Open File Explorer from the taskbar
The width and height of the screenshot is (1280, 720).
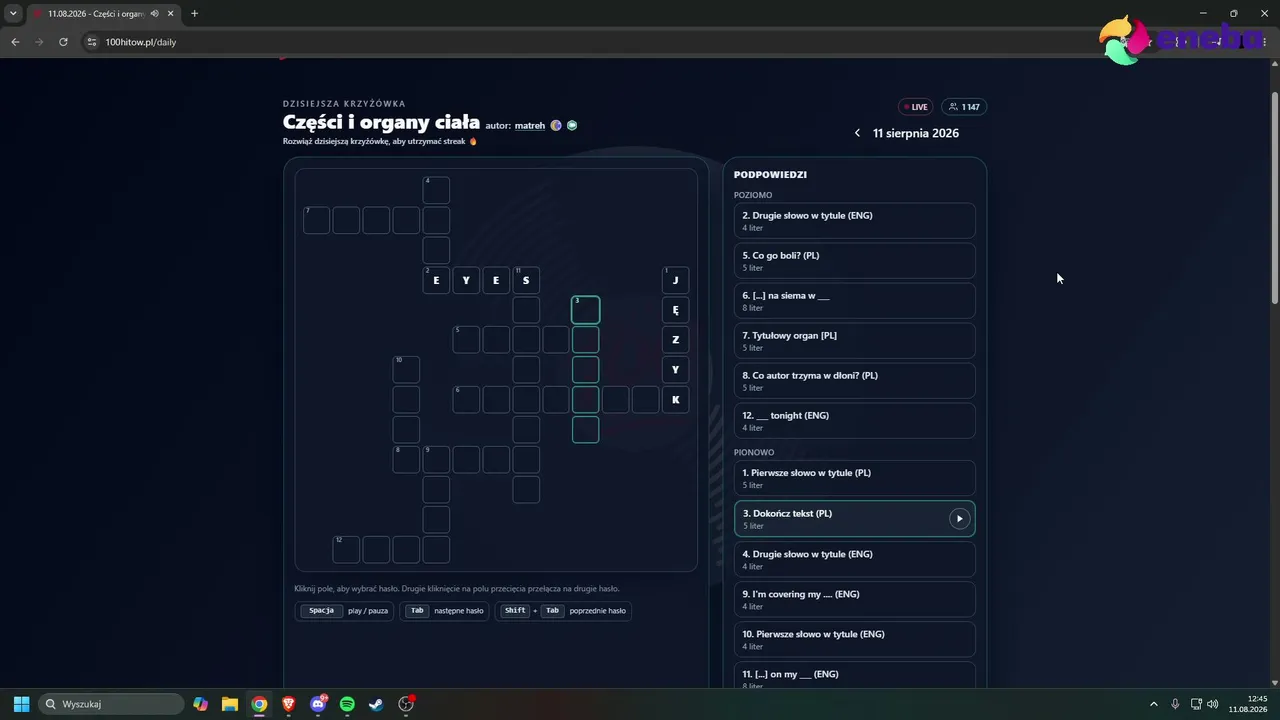[x=230, y=704]
